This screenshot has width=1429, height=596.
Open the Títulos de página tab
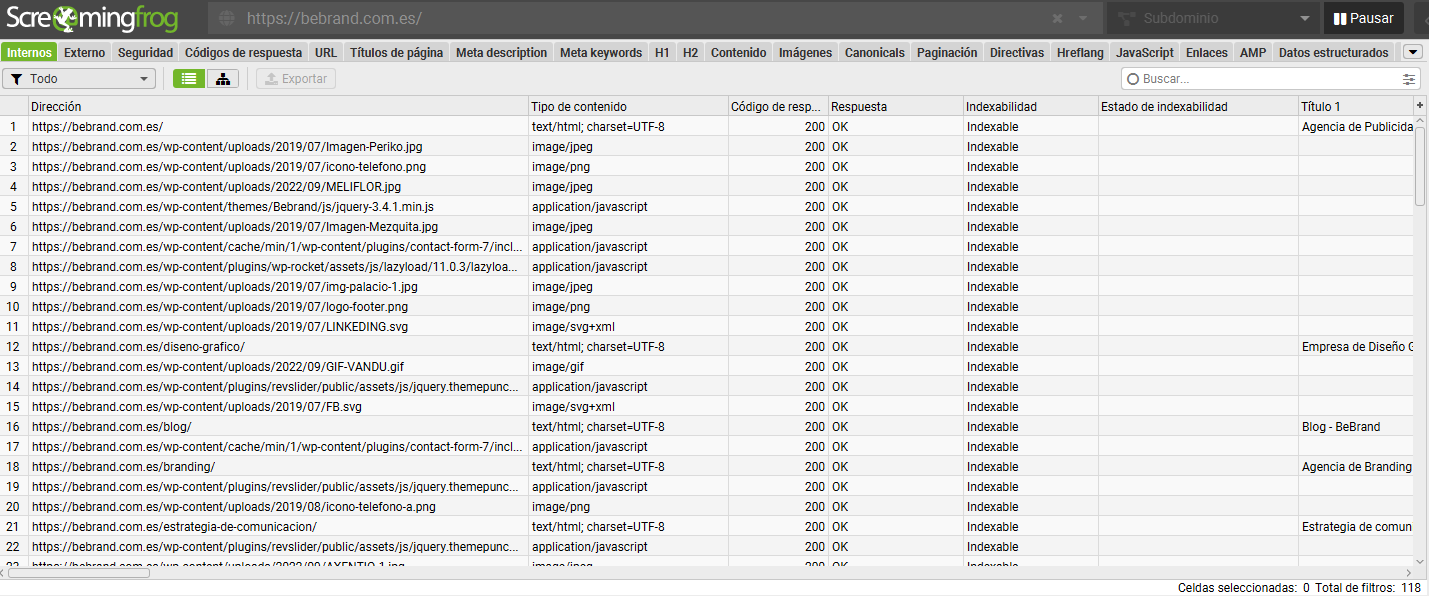[x=396, y=53]
